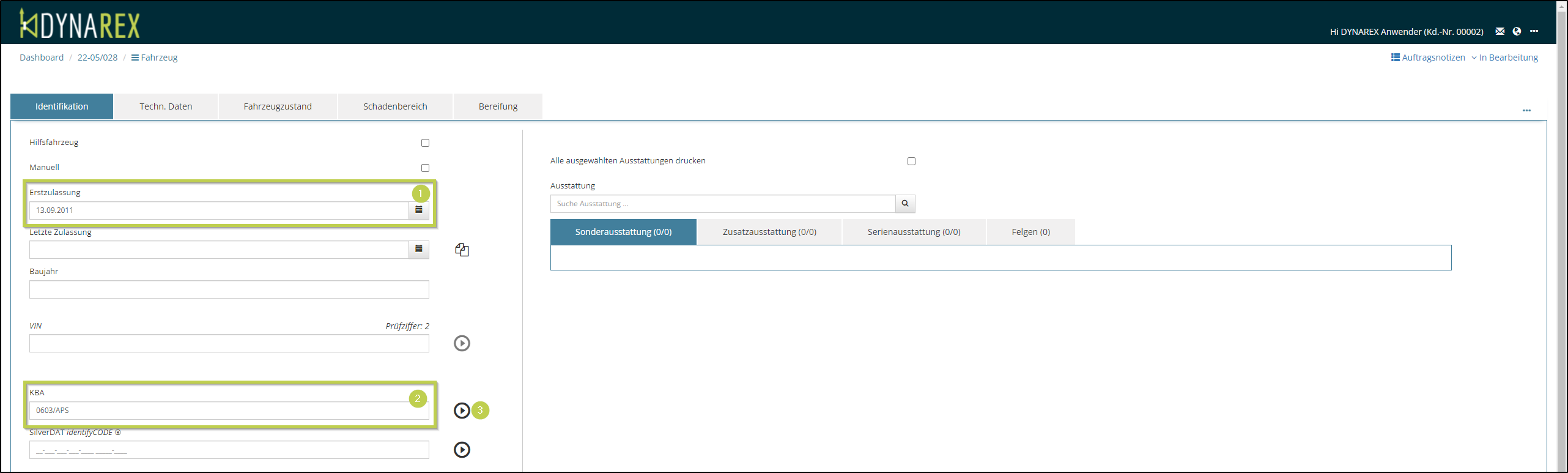
Task: Open panel three-dots options menu
Action: pos(1526,111)
